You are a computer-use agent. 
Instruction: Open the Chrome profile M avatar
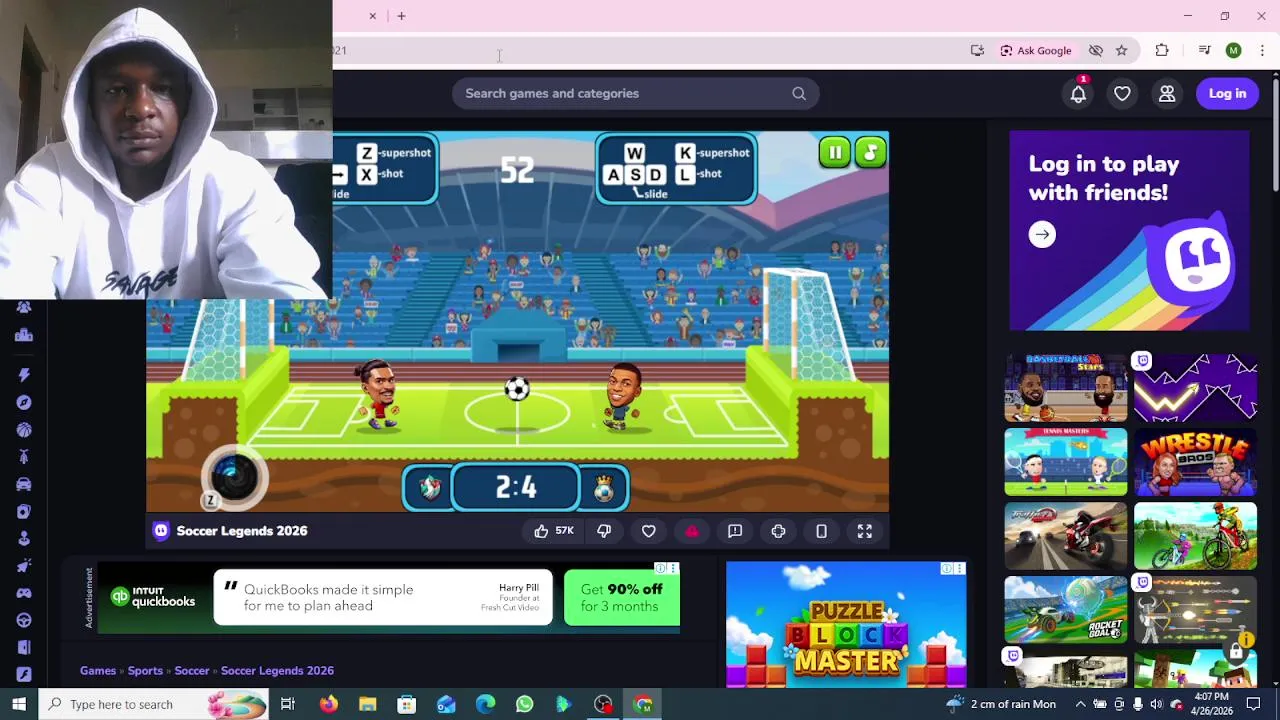1233,50
